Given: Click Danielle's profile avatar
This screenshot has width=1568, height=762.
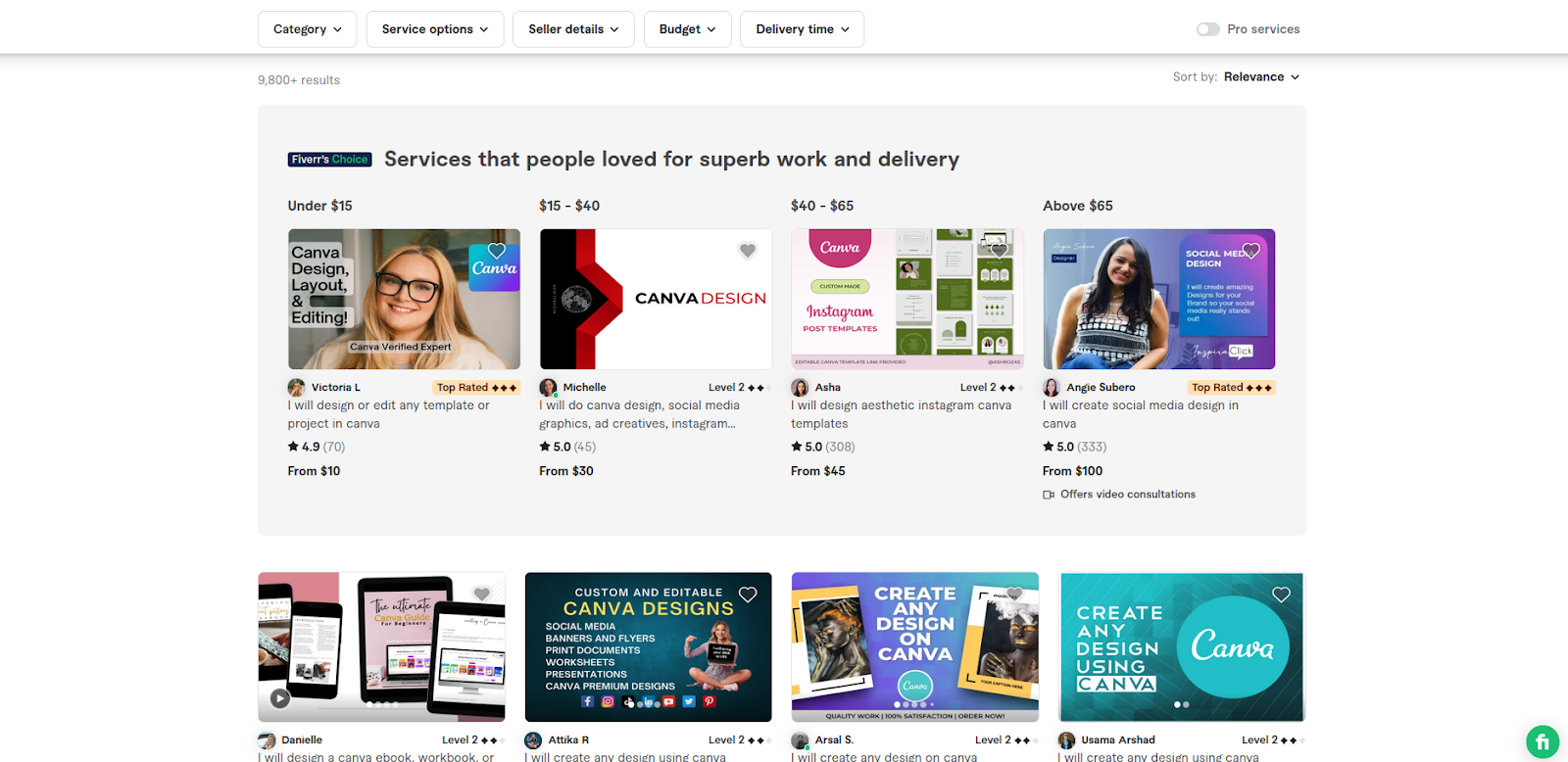Looking at the screenshot, I should coord(267,740).
